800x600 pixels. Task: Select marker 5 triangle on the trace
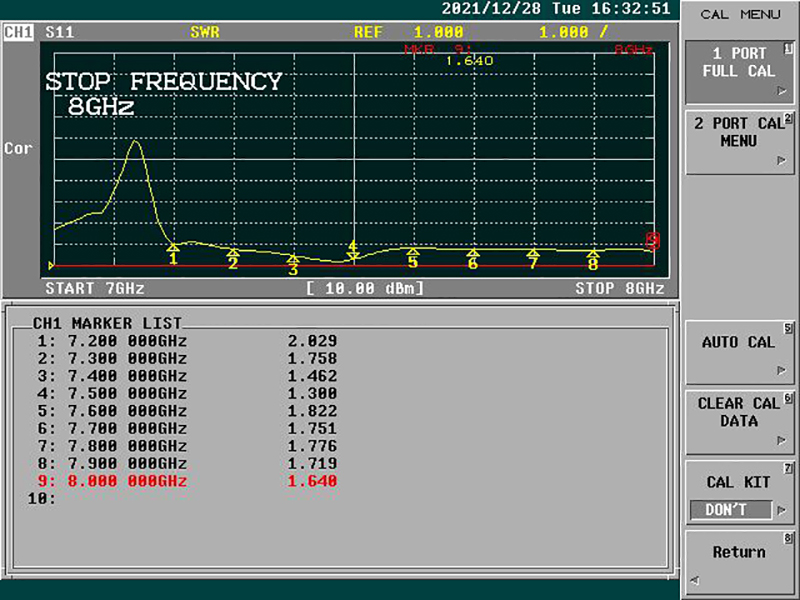413,252
